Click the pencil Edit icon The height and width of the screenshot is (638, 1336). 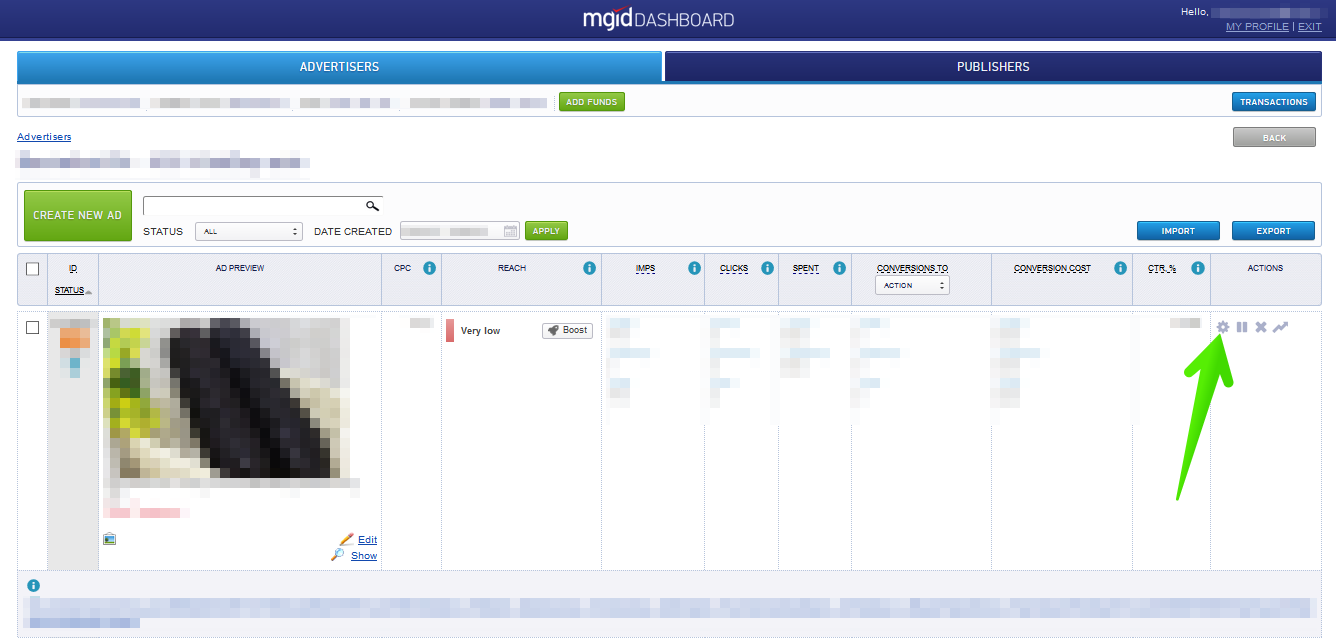[347, 539]
